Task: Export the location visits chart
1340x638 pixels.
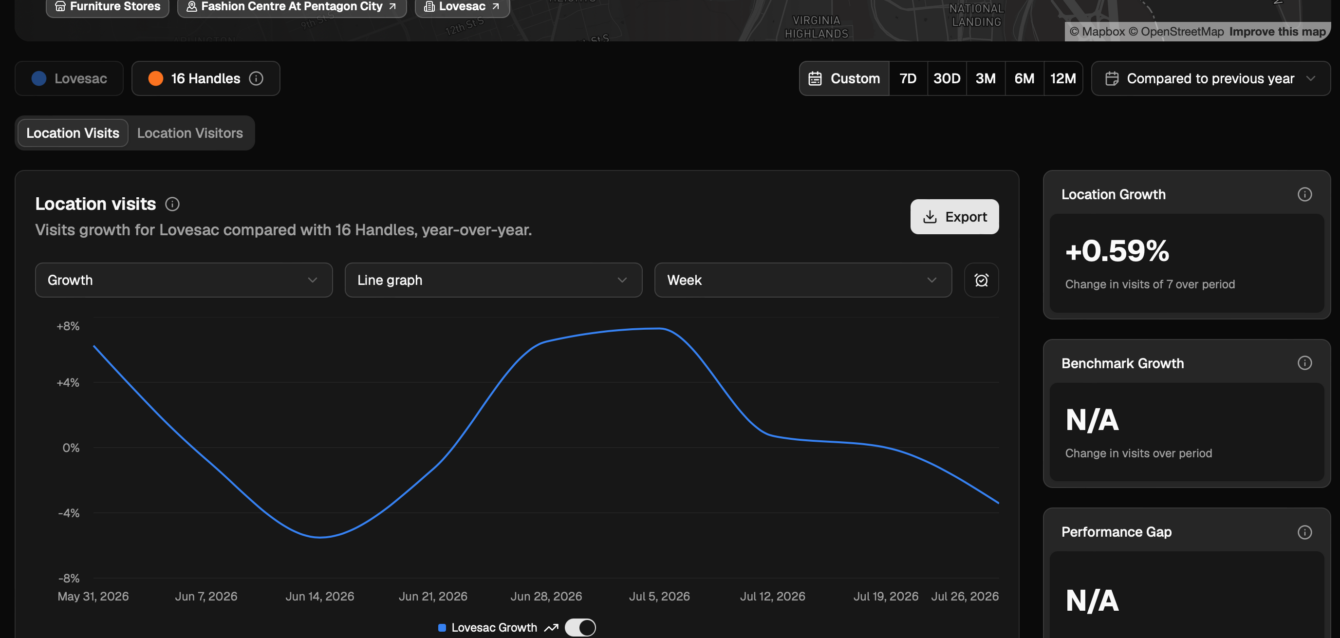Action: [954, 217]
